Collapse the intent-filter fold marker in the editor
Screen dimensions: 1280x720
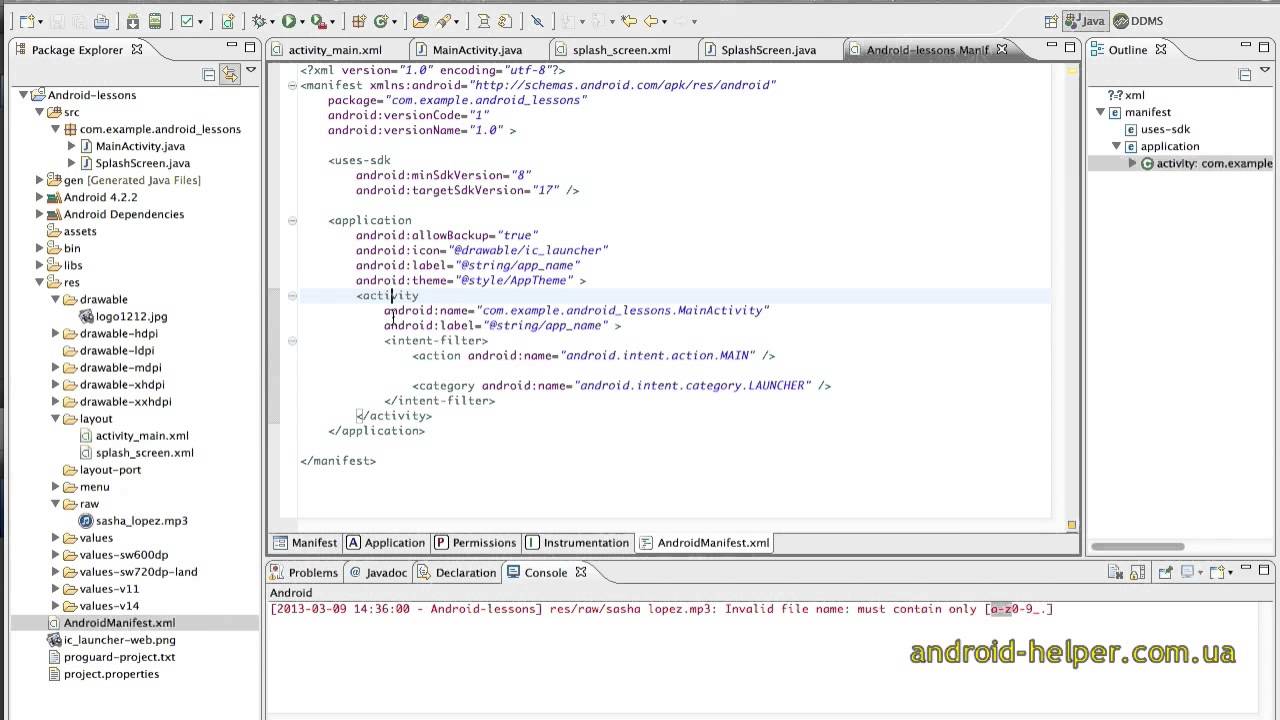[x=292, y=340]
